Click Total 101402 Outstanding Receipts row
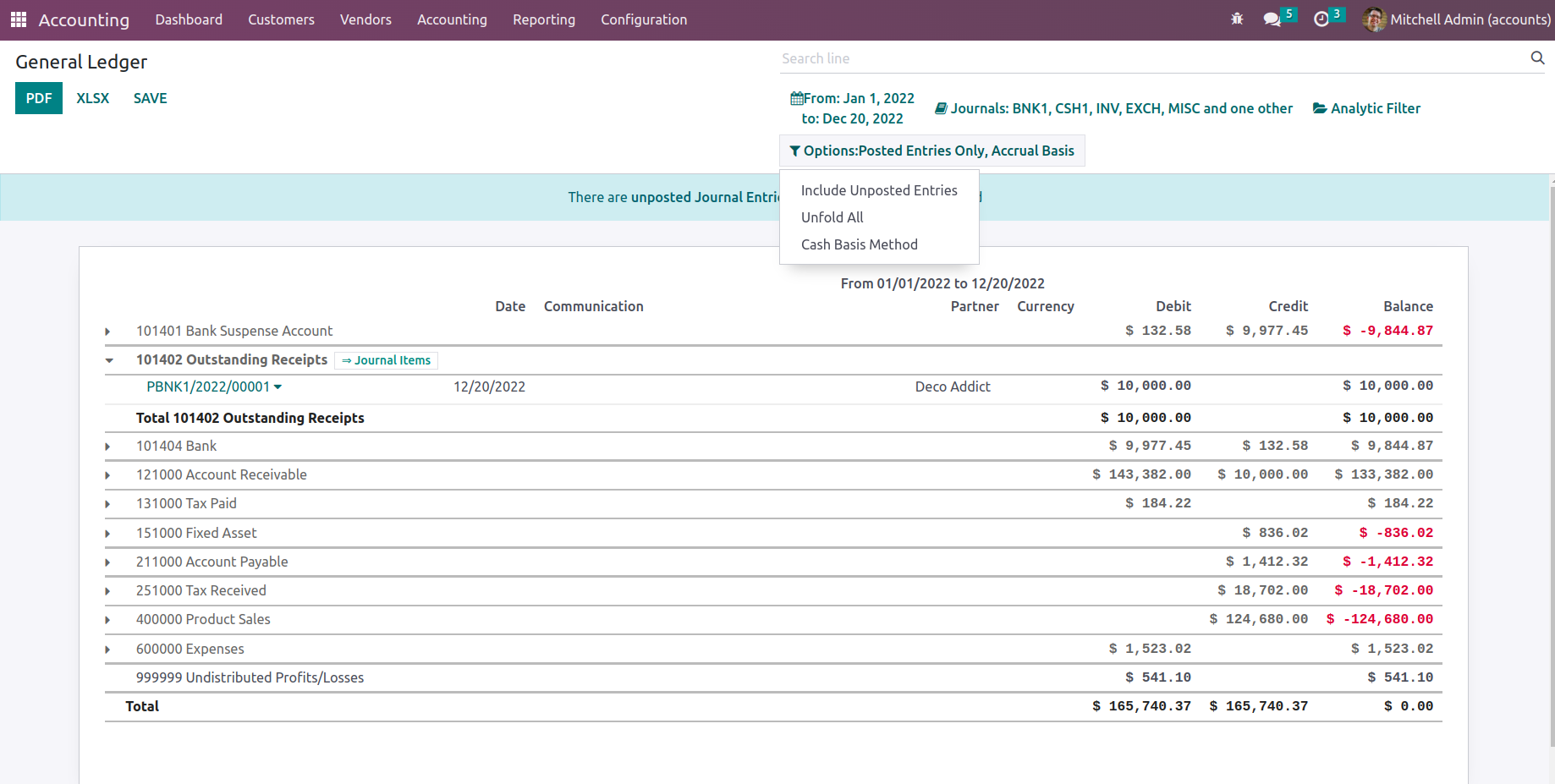Screen dimensions: 1555x784 [773, 418]
